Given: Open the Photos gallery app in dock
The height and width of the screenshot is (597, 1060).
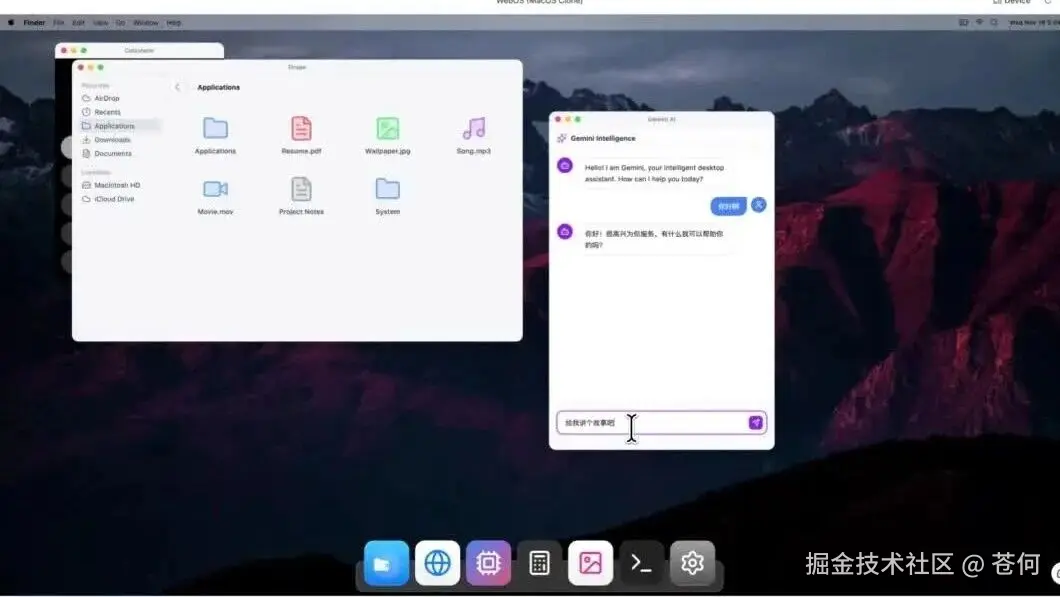Looking at the screenshot, I should coord(590,563).
